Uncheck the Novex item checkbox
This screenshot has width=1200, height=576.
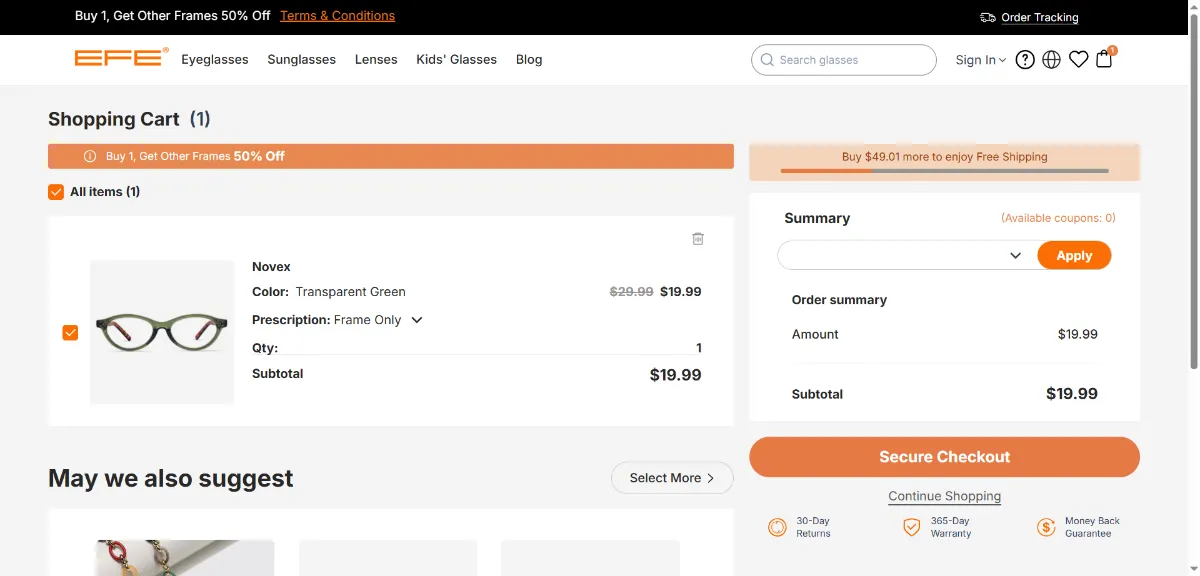pos(70,332)
